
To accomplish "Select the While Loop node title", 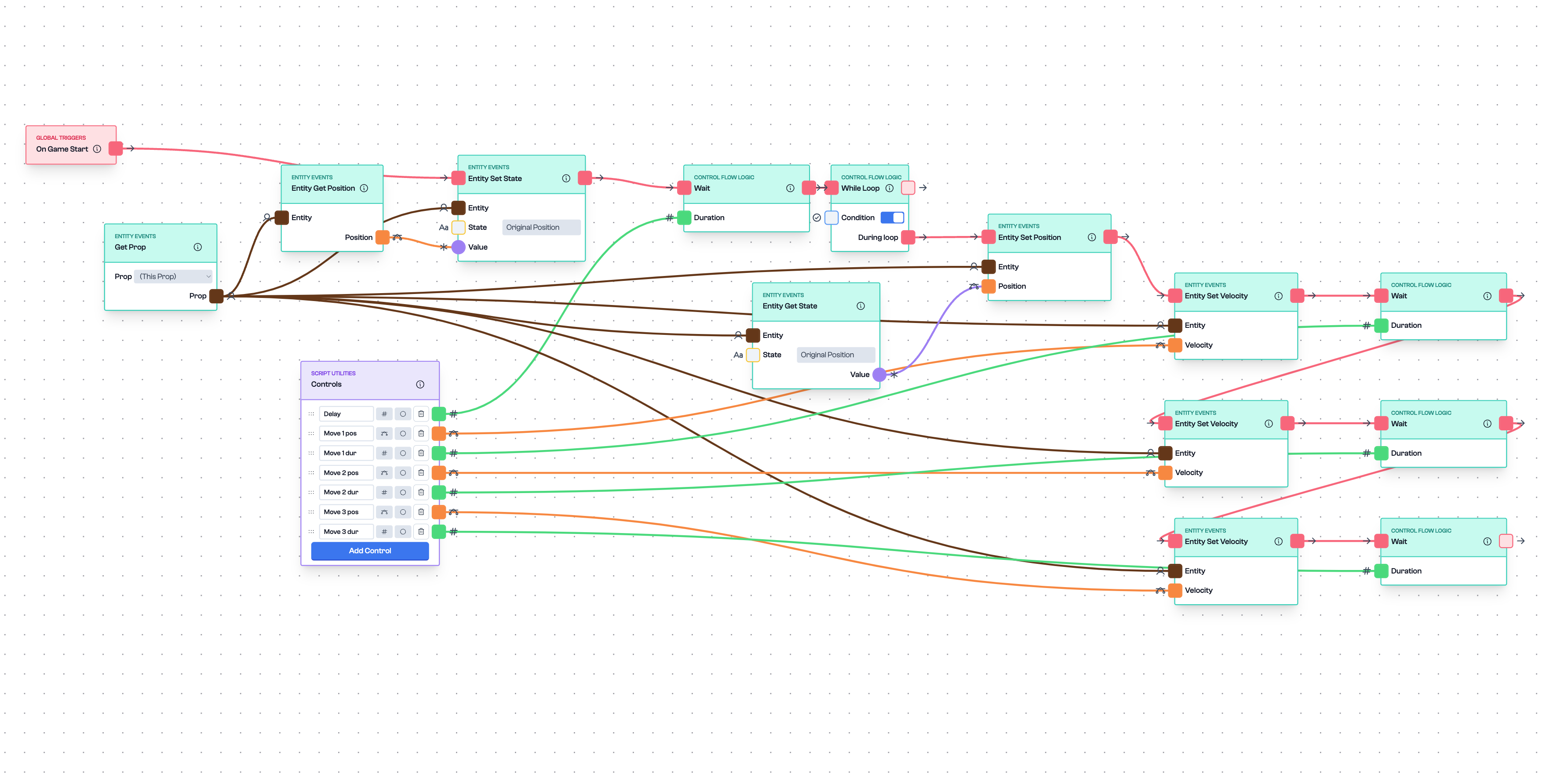I will [860, 189].
